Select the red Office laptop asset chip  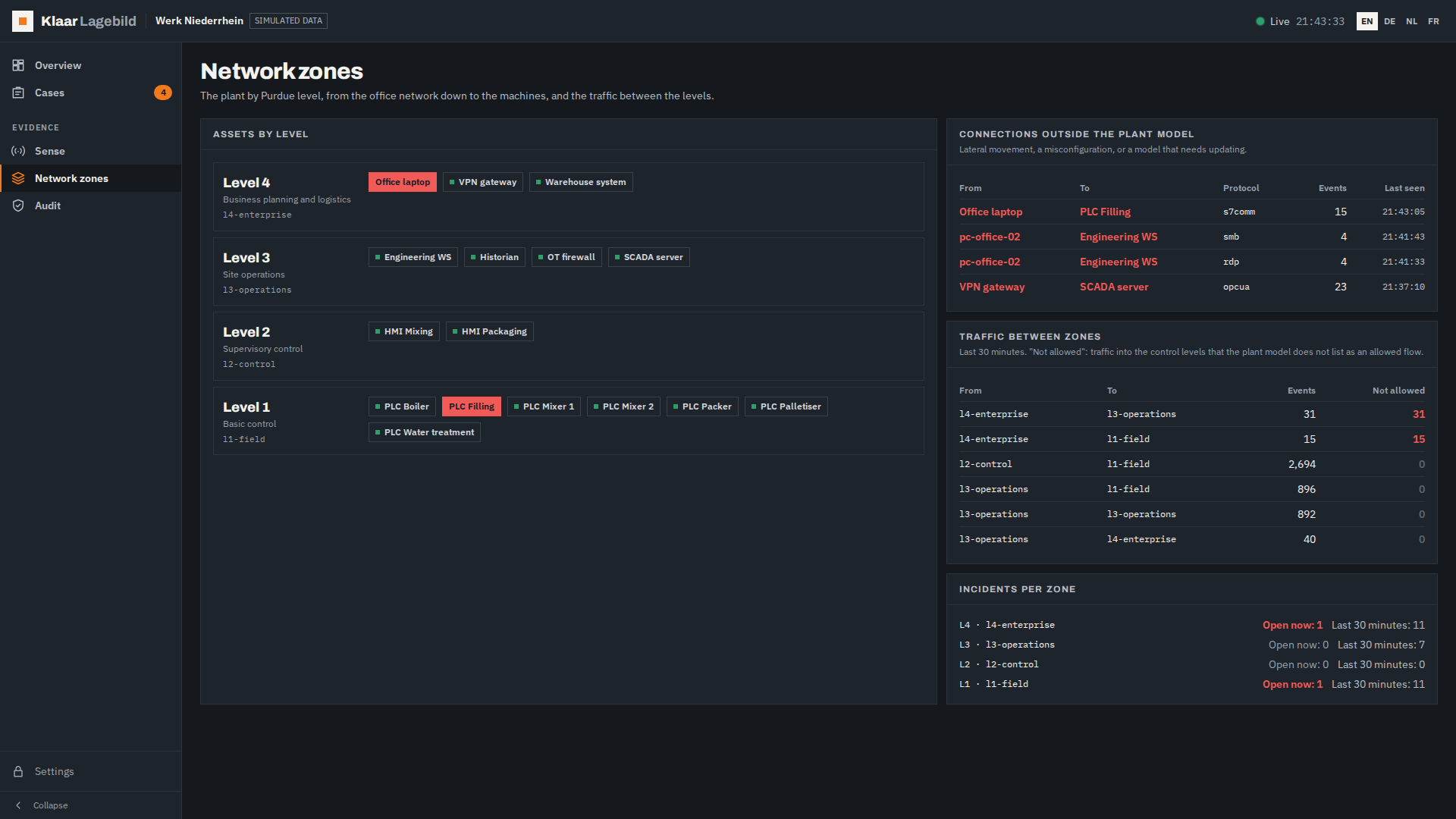(403, 182)
